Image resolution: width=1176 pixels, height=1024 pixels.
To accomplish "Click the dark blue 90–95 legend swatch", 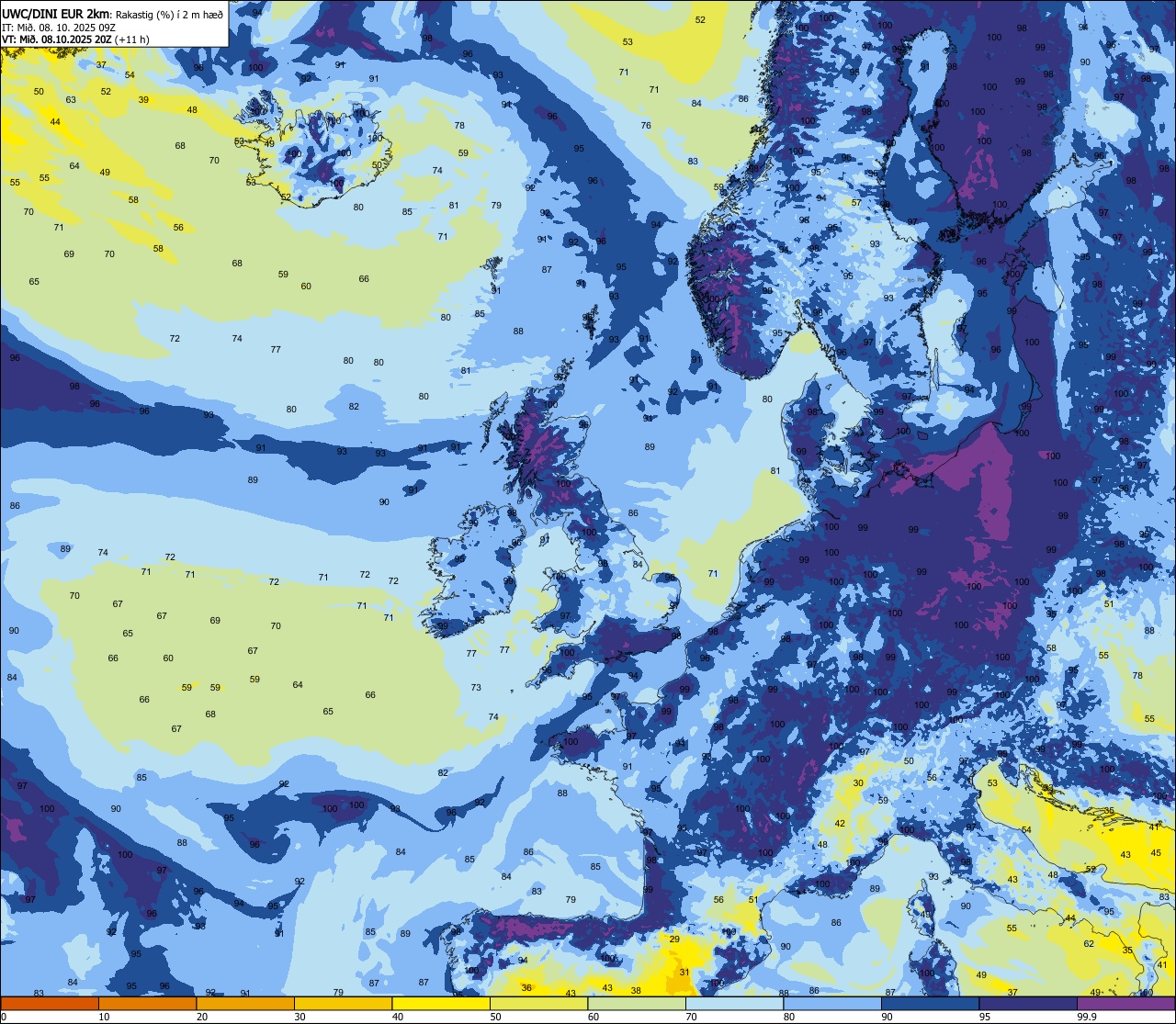I will pos(930,1003).
